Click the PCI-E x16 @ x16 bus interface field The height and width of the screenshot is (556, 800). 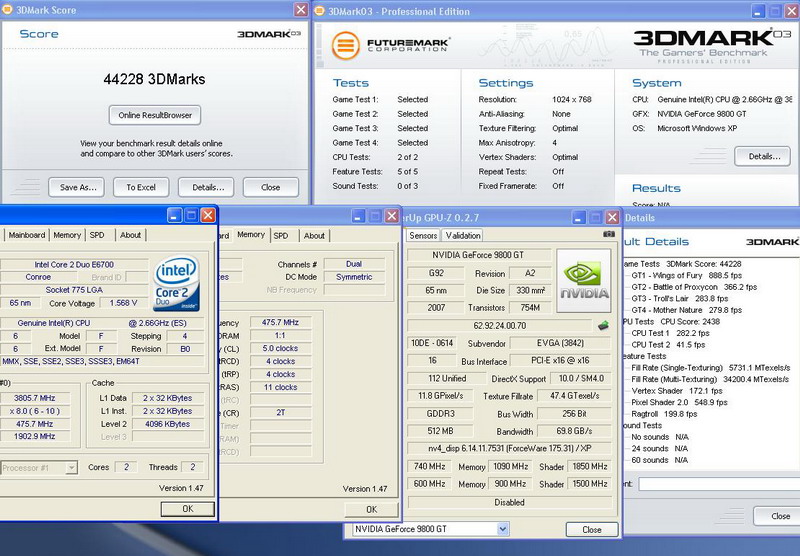point(560,361)
